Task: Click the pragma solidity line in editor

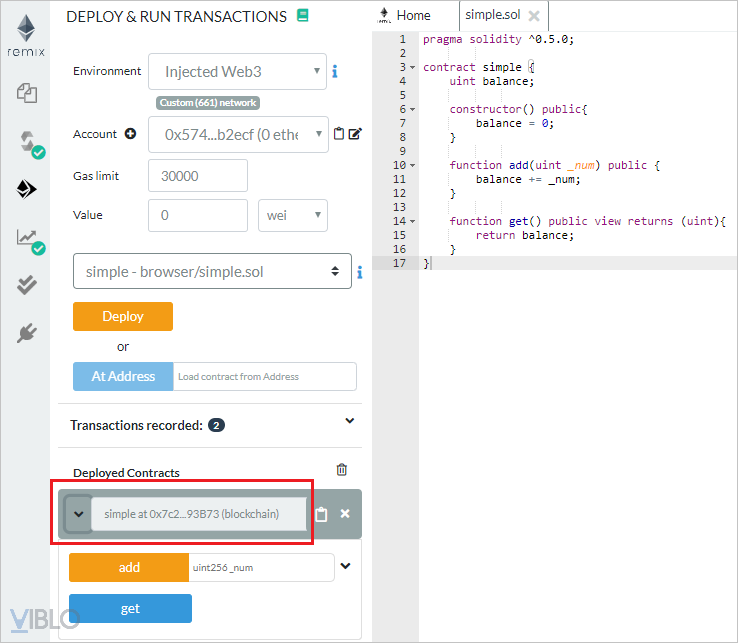Action: [x=498, y=39]
